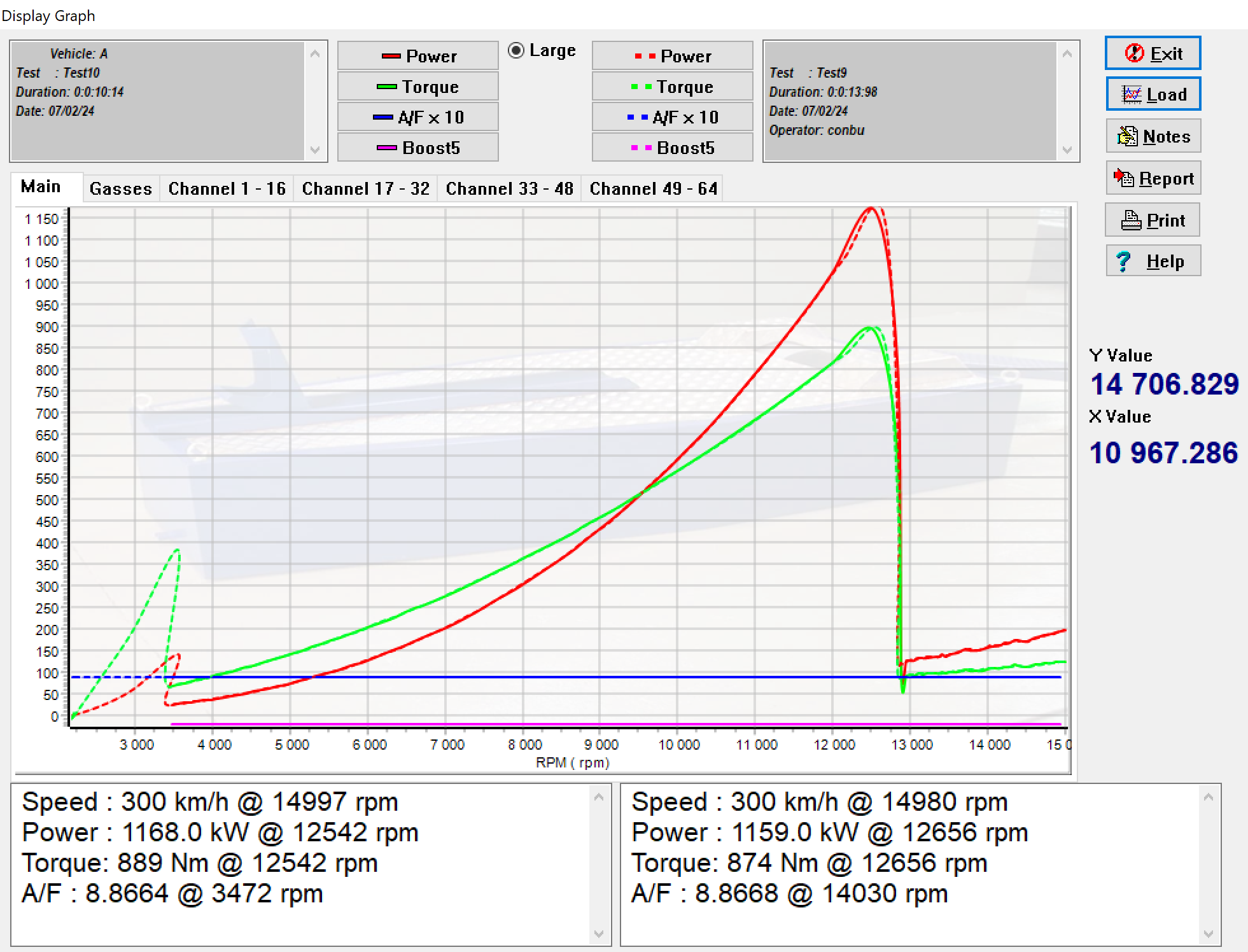Viewport: 1248px width, 952px height.
Task: Click the printer icon to Print
Action: tap(1130, 220)
